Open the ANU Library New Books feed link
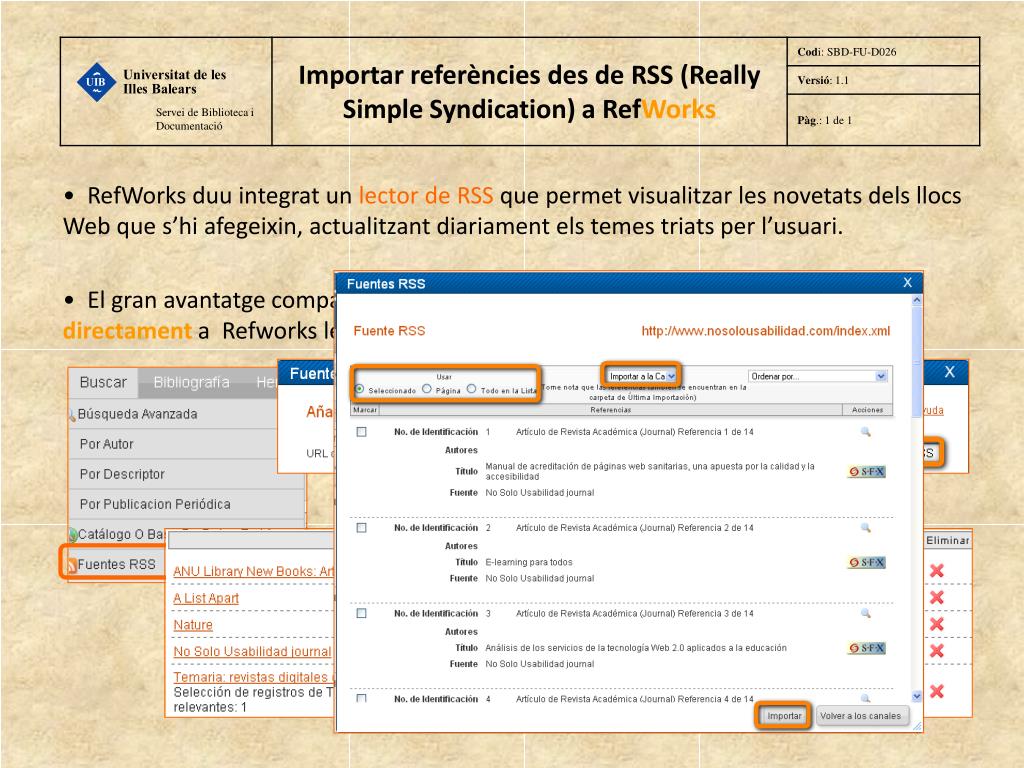This screenshot has width=1024, height=768. tap(253, 571)
